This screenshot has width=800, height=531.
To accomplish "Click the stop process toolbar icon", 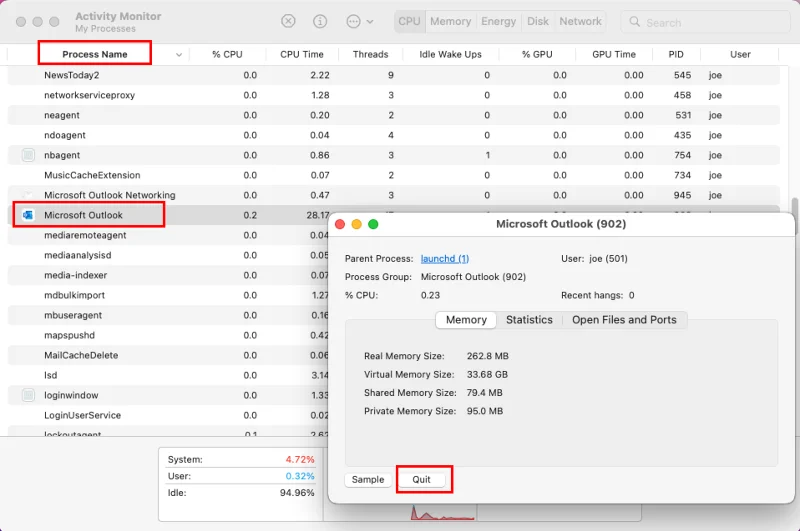I will [x=288, y=21].
